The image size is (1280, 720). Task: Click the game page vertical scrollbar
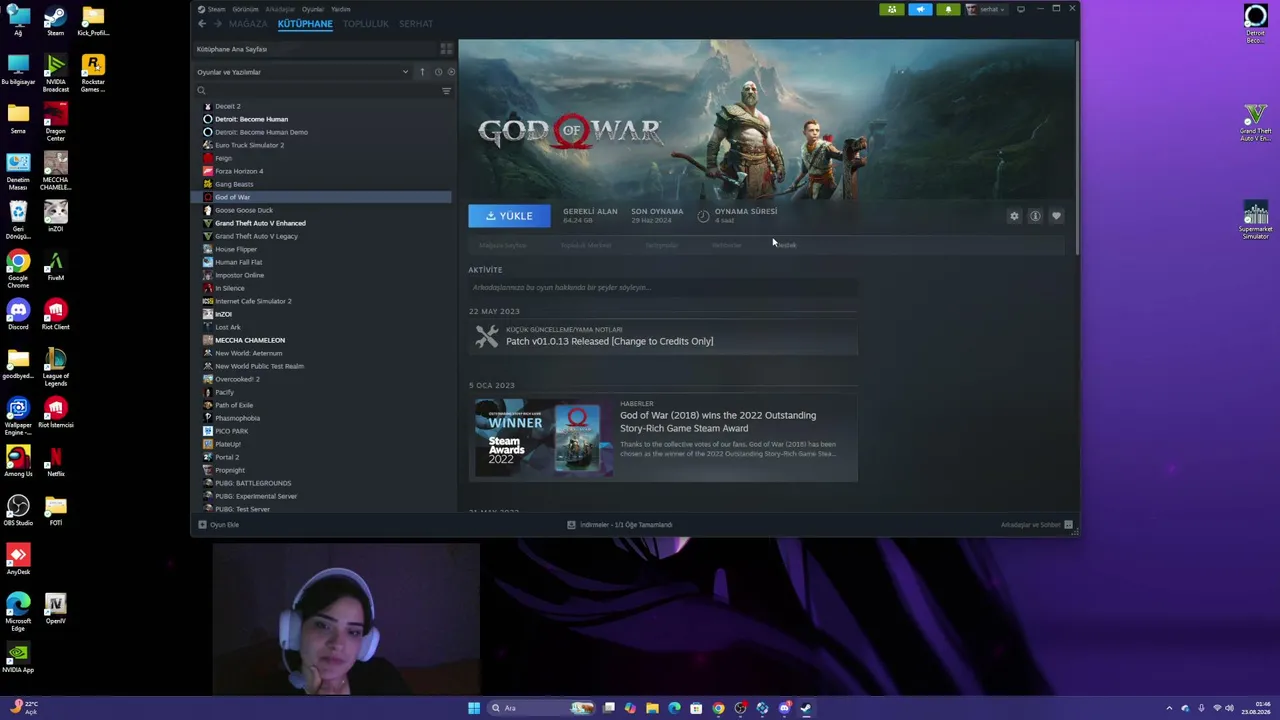click(x=1076, y=150)
